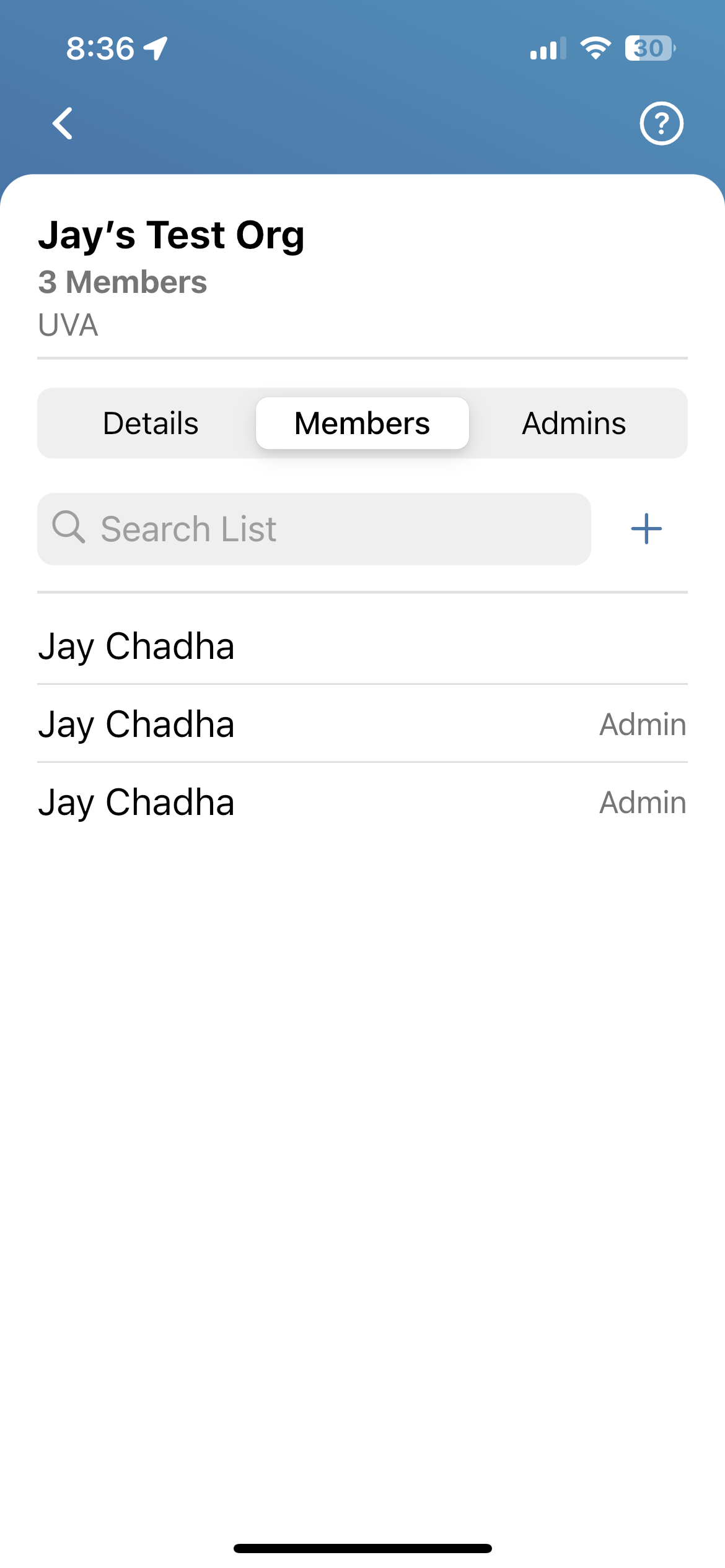Tap the Admin label on third member
This screenshot has width=725, height=1568.
click(x=643, y=802)
